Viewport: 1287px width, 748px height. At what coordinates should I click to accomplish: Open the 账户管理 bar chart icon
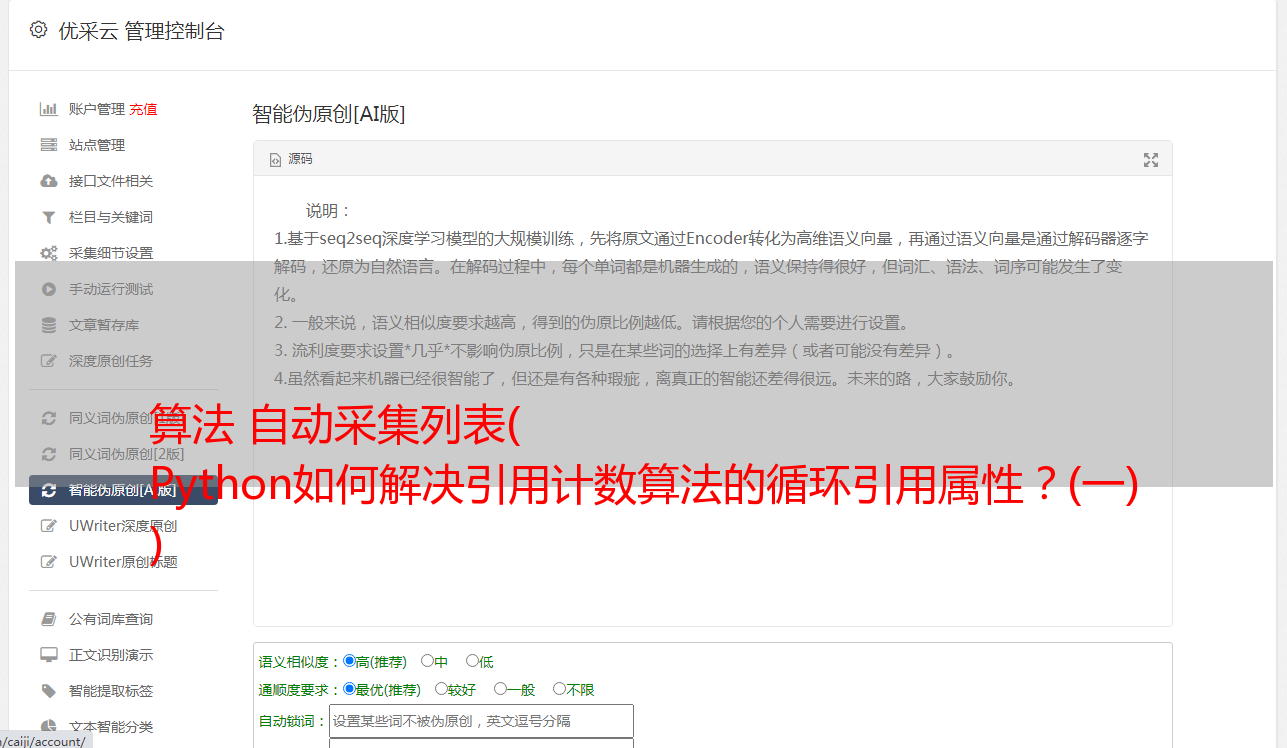48,109
